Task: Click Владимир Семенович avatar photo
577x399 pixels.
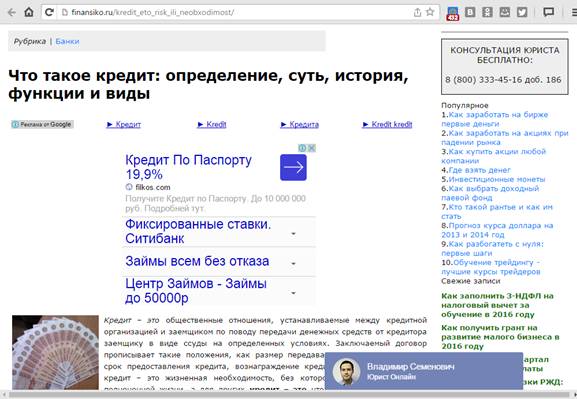Action: click(346, 372)
